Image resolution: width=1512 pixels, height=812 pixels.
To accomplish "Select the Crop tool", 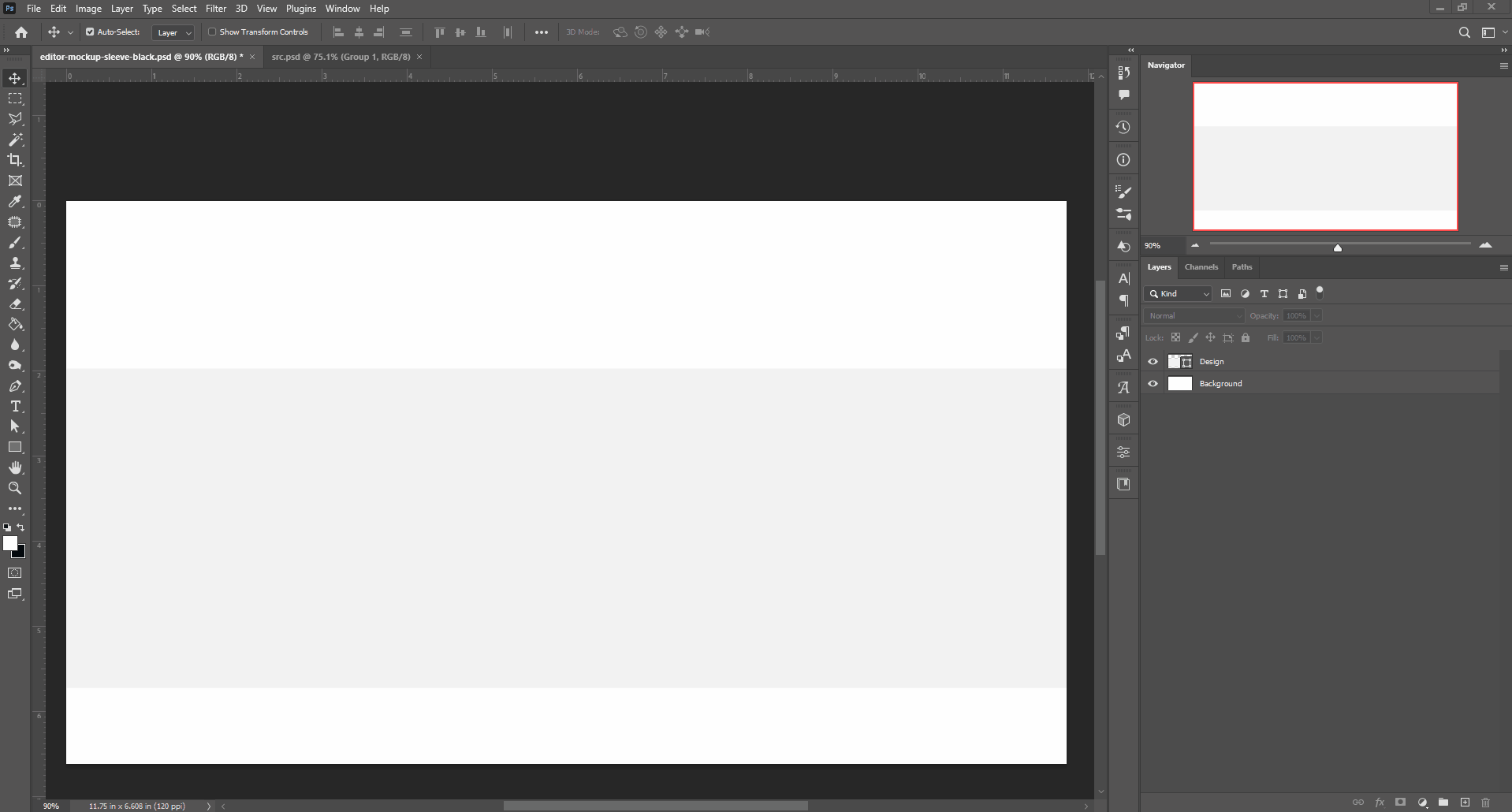I will coord(14,160).
